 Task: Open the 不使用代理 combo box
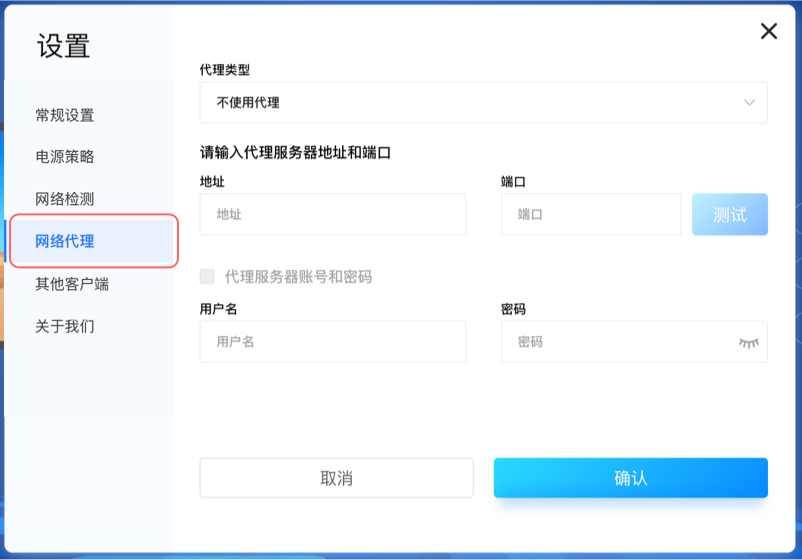tap(483, 102)
